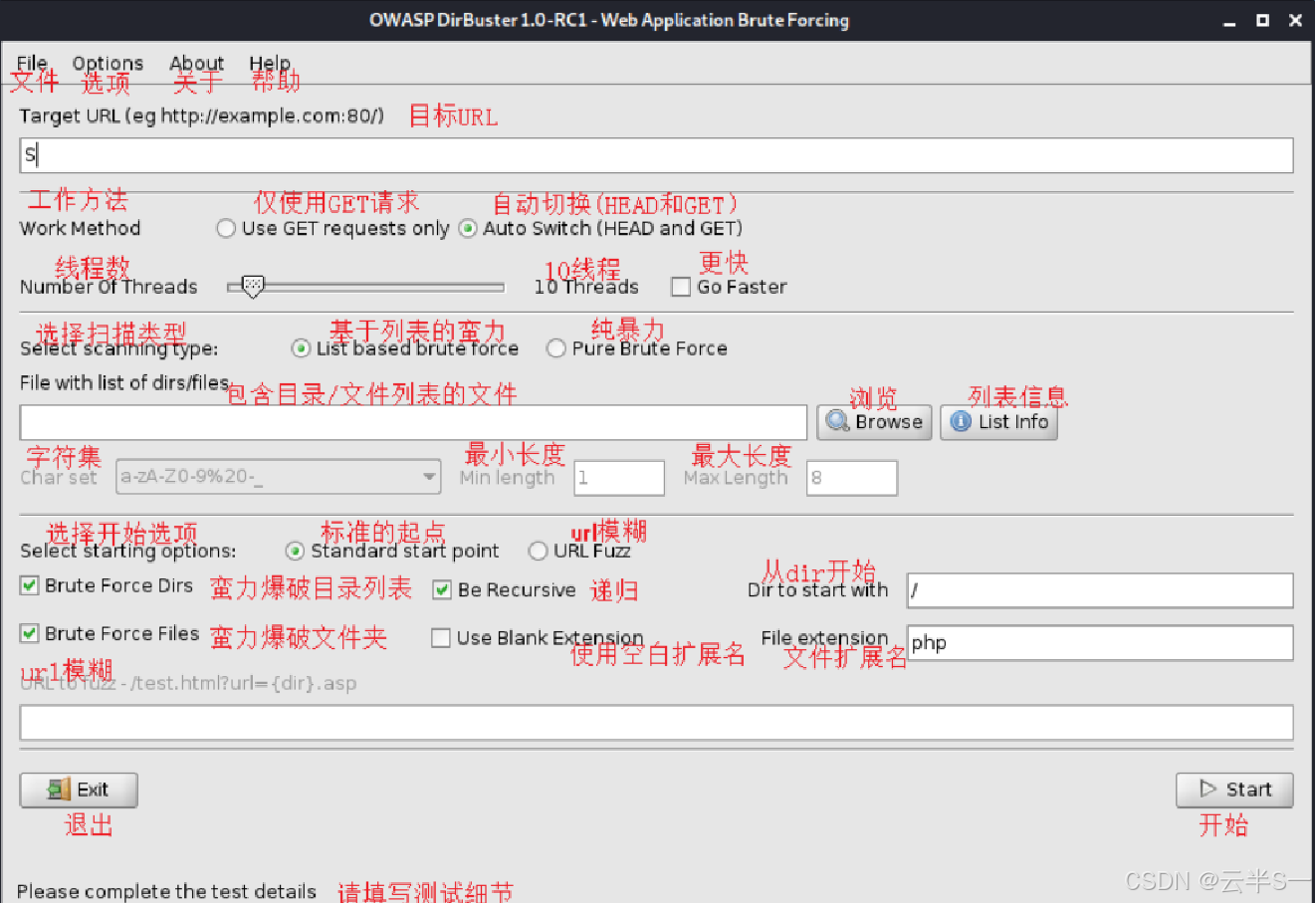1316x903 pixels.
Task: Enable the Go Faster checkbox
Action: (x=681, y=287)
